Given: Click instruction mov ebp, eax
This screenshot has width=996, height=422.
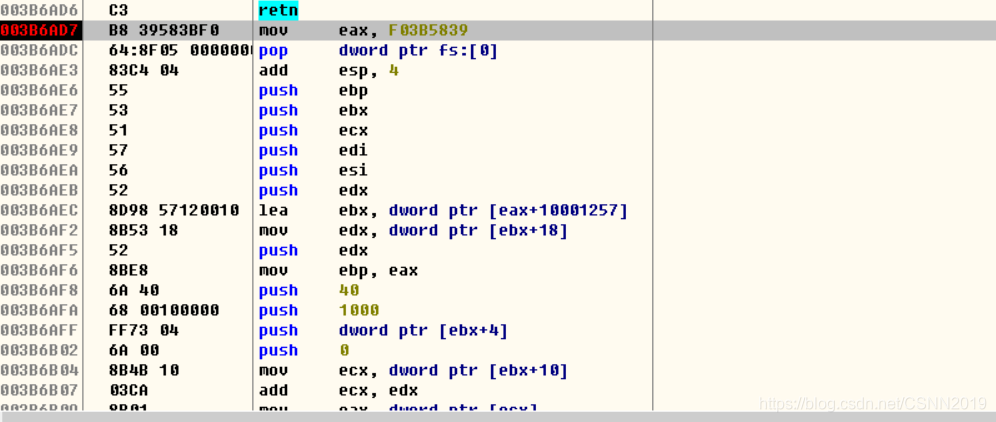Looking at the screenshot, I should pyautogui.click(x=338, y=271).
